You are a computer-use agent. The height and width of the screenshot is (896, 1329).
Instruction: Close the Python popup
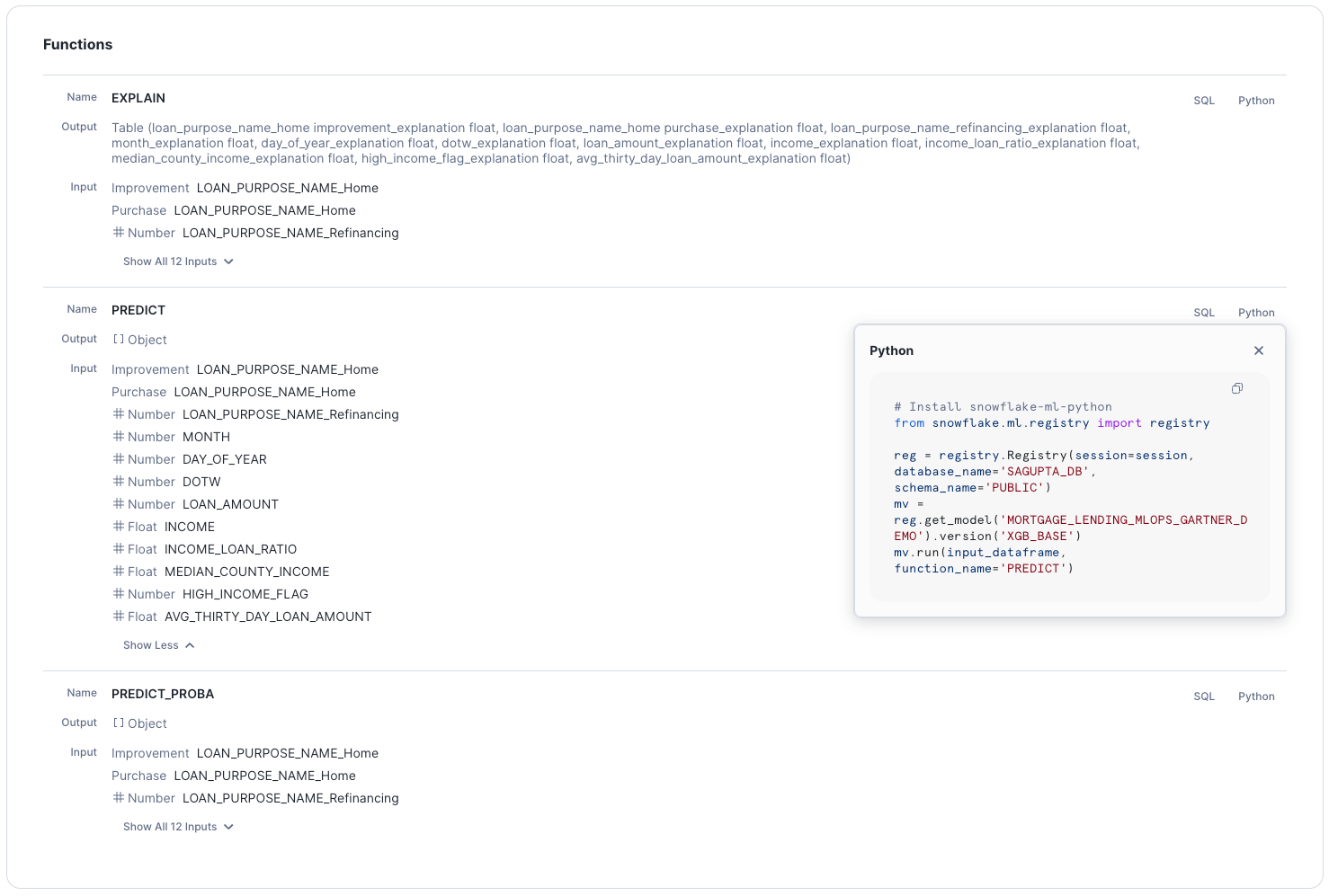click(x=1259, y=350)
